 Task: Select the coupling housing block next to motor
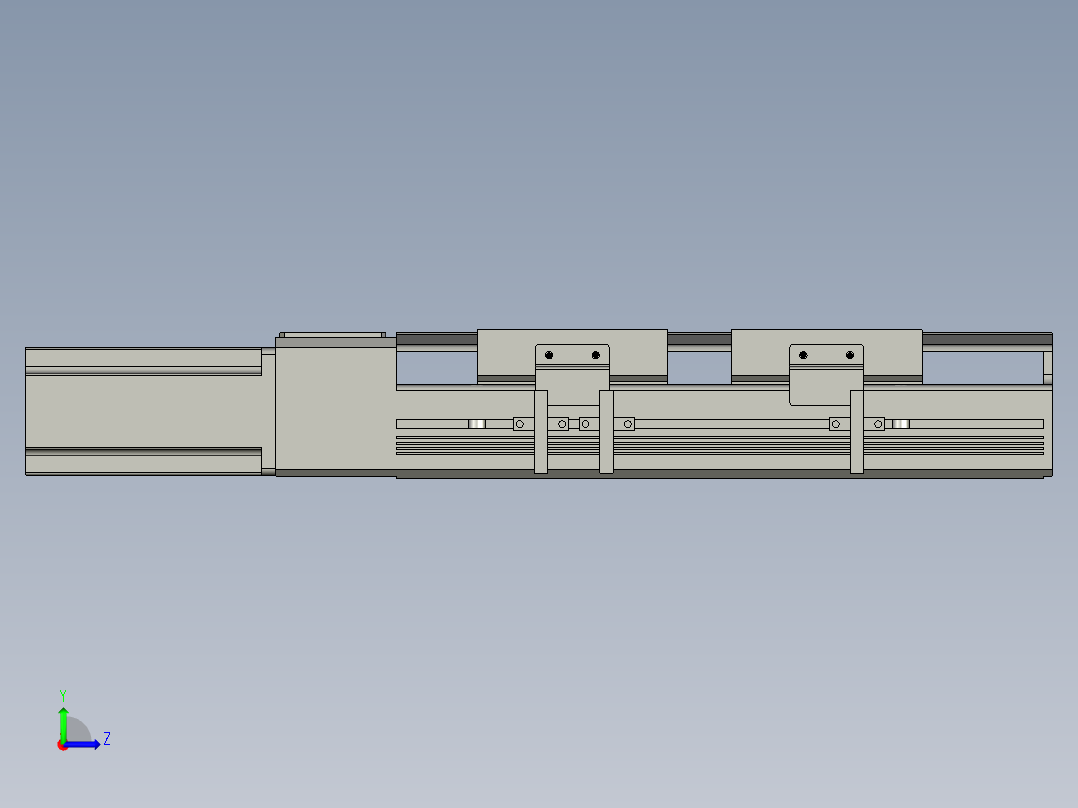[335, 411]
